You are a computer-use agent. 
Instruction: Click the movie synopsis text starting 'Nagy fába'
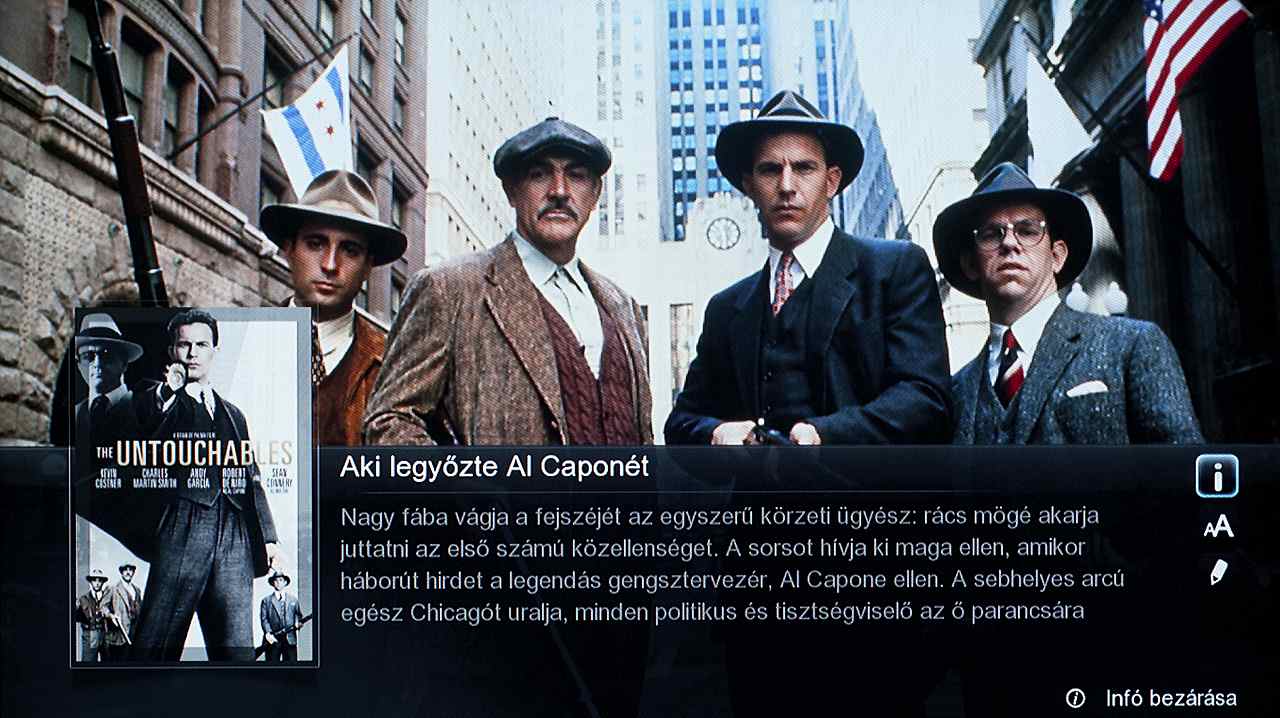click(732, 564)
